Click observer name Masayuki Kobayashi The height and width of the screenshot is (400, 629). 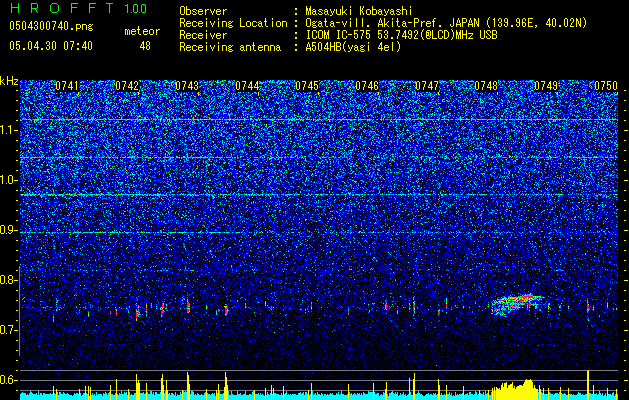pos(359,12)
